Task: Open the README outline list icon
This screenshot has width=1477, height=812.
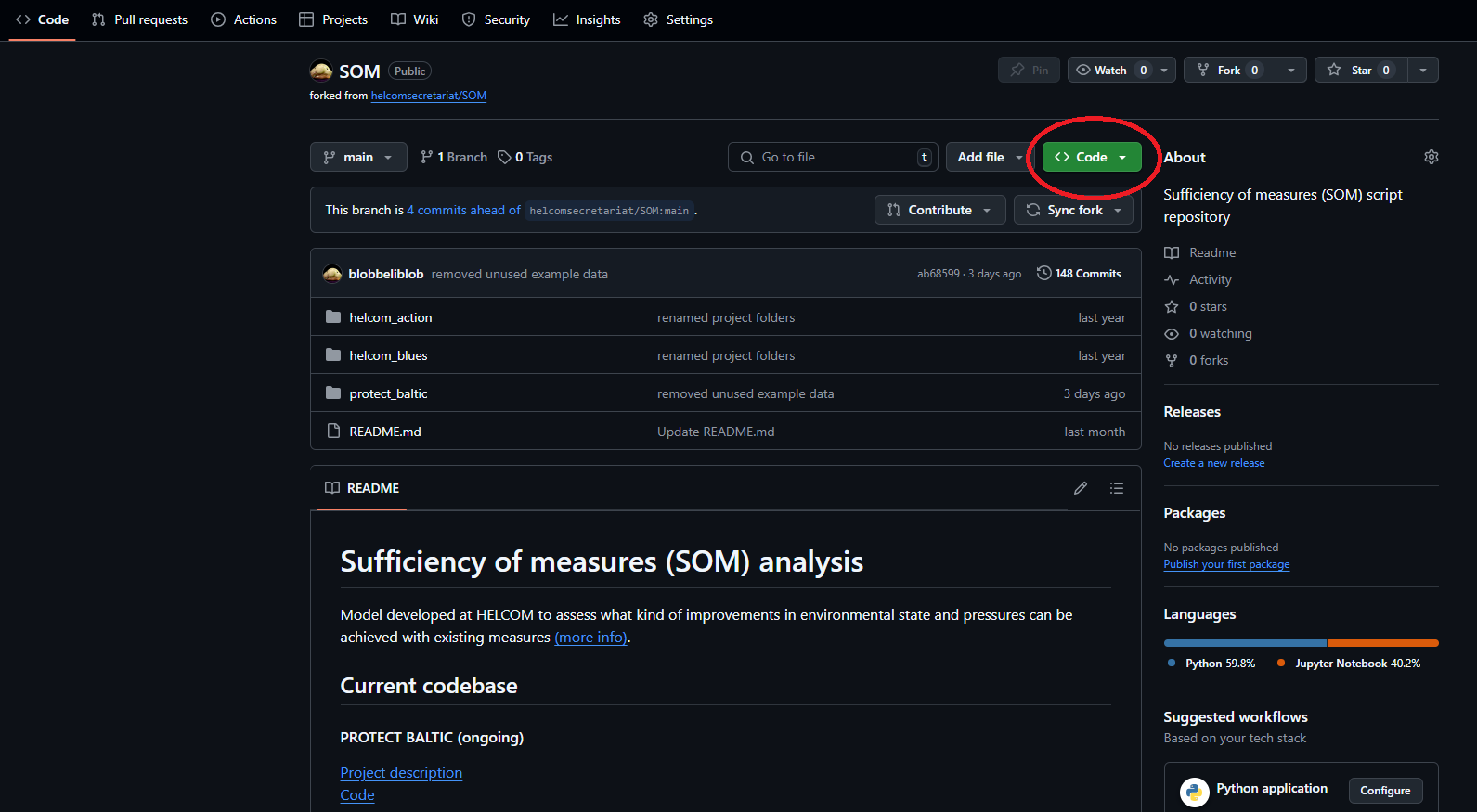Action: pos(1117,488)
